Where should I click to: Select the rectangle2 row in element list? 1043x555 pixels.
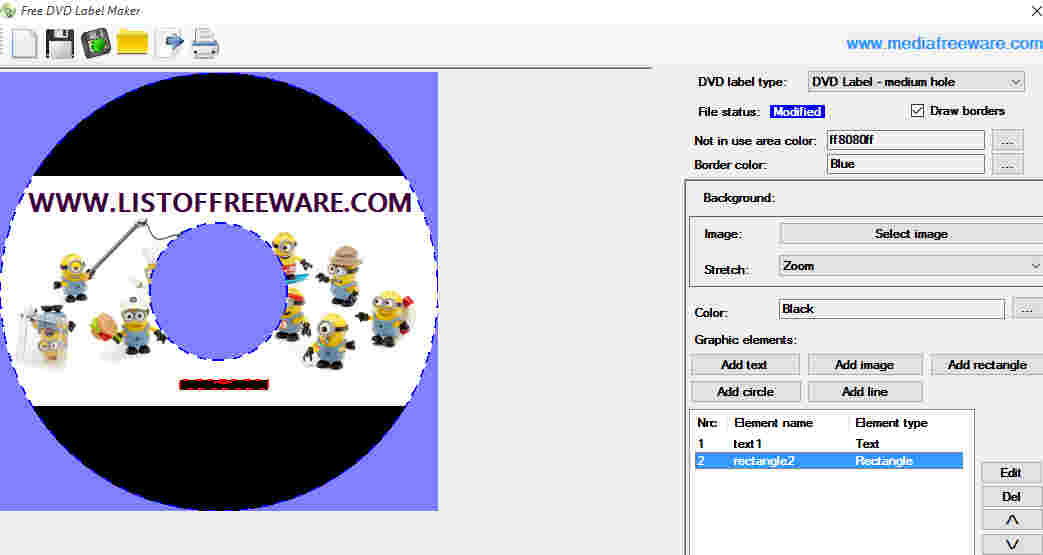(829, 461)
